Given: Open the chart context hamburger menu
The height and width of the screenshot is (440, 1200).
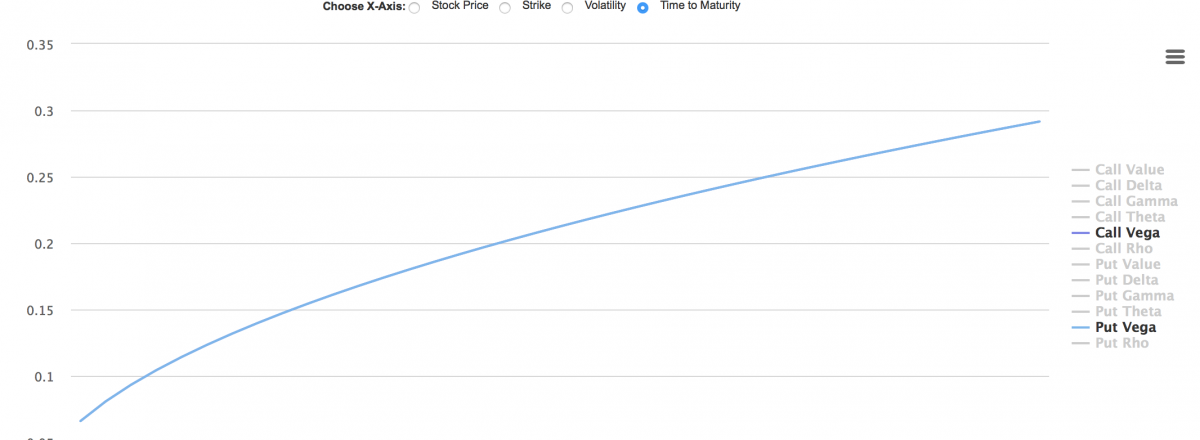Looking at the screenshot, I should click(1175, 57).
